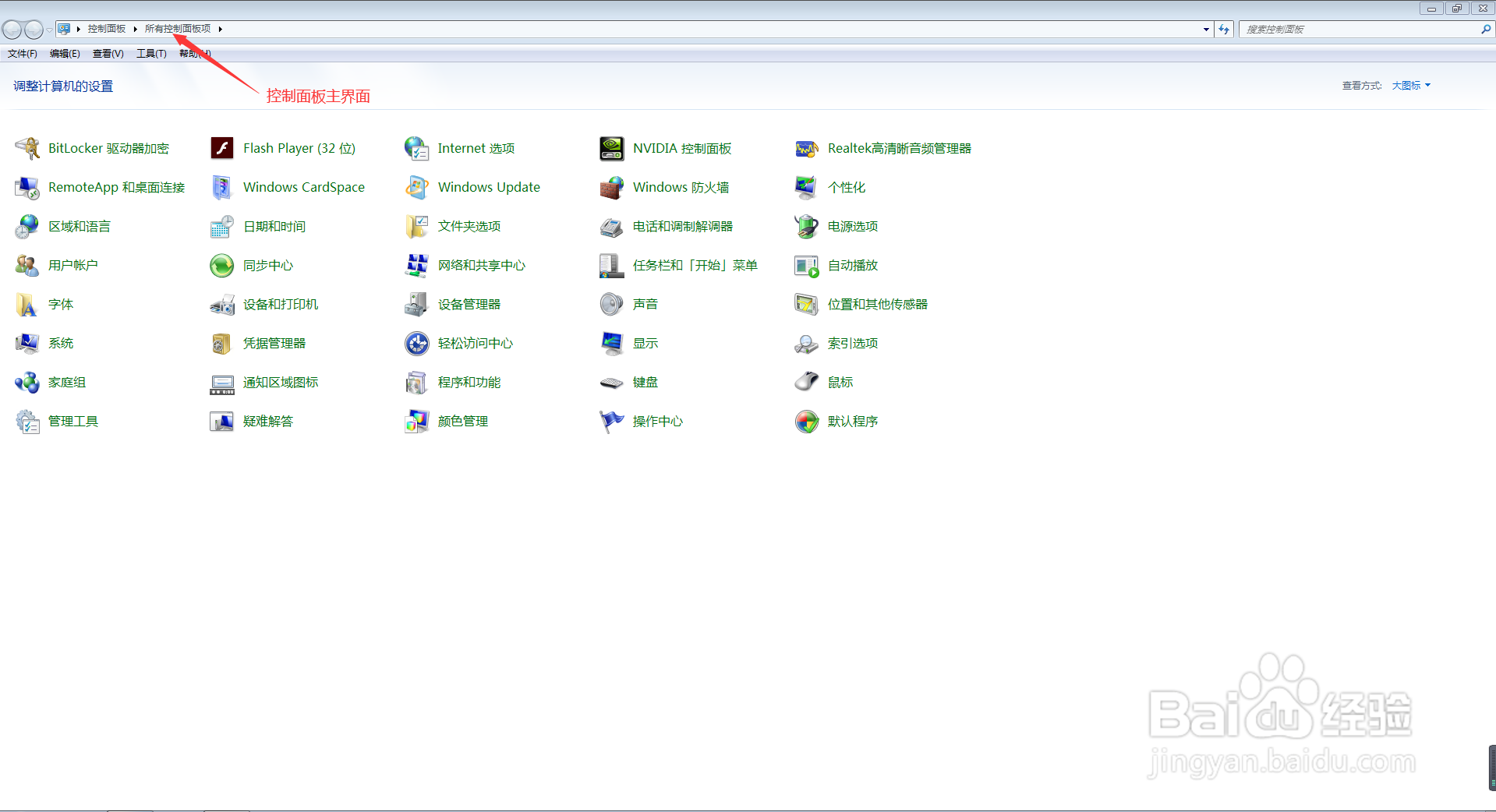The height and width of the screenshot is (812, 1496).
Task: Click the Back navigation button
Action: [x=12, y=30]
